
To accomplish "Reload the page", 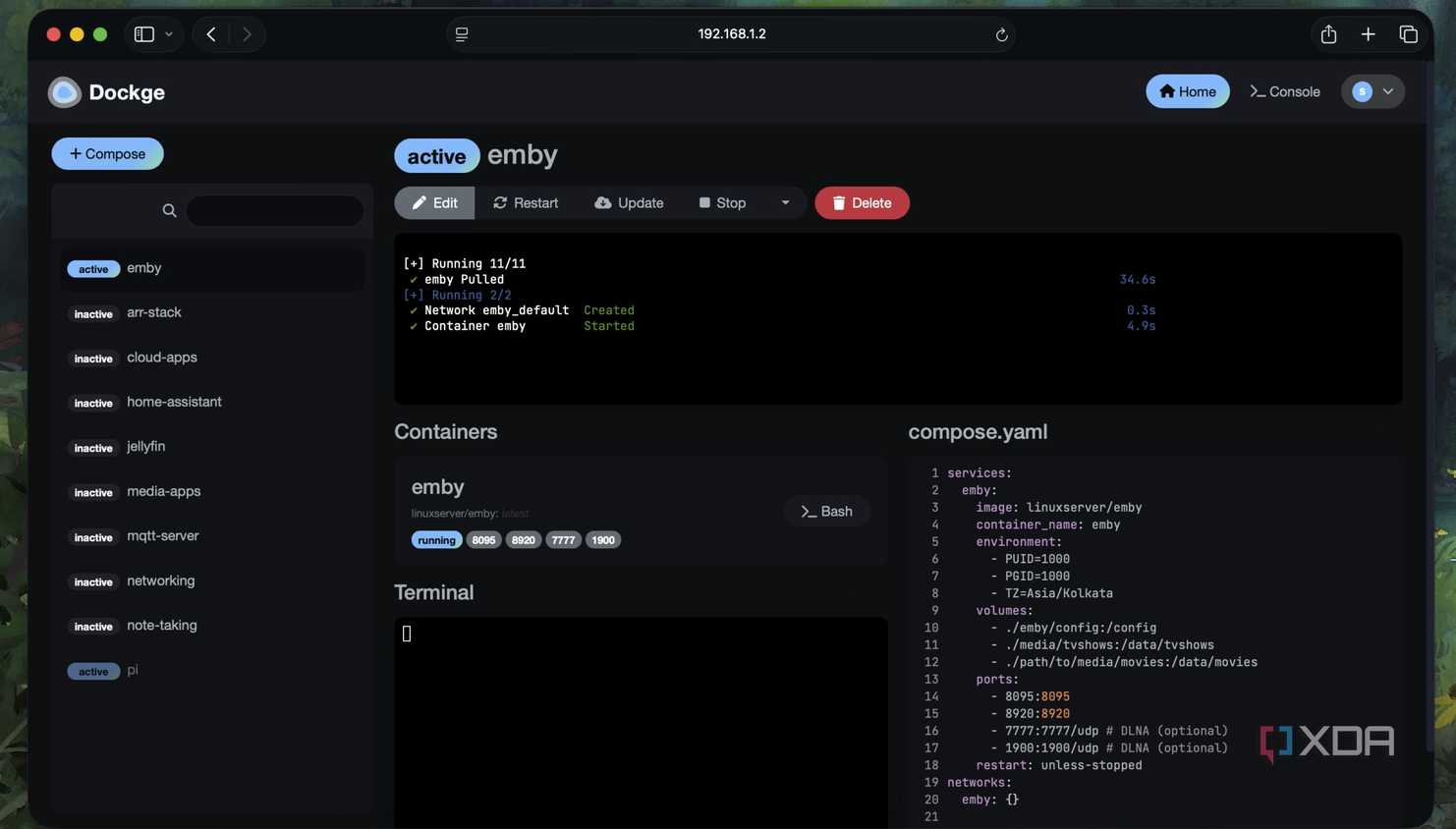I will [x=1001, y=34].
